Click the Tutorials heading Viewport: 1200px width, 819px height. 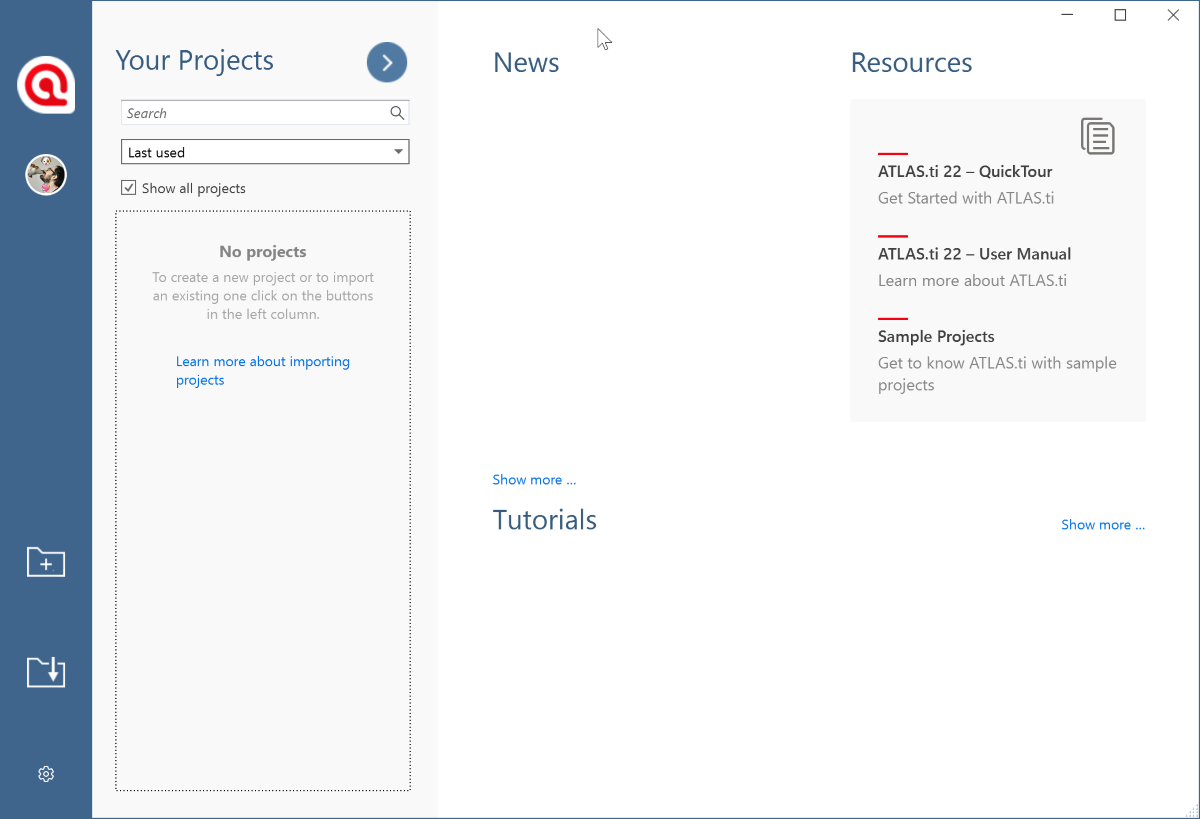tap(545, 520)
